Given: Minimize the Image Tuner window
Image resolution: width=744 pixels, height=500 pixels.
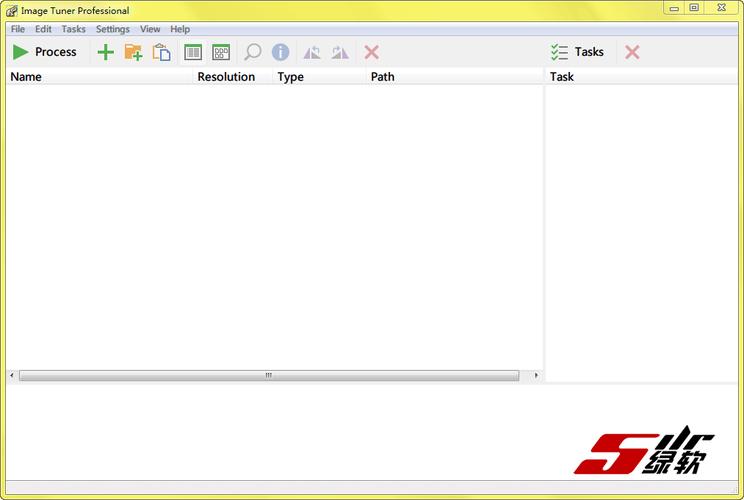Looking at the screenshot, I should click(674, 8).
